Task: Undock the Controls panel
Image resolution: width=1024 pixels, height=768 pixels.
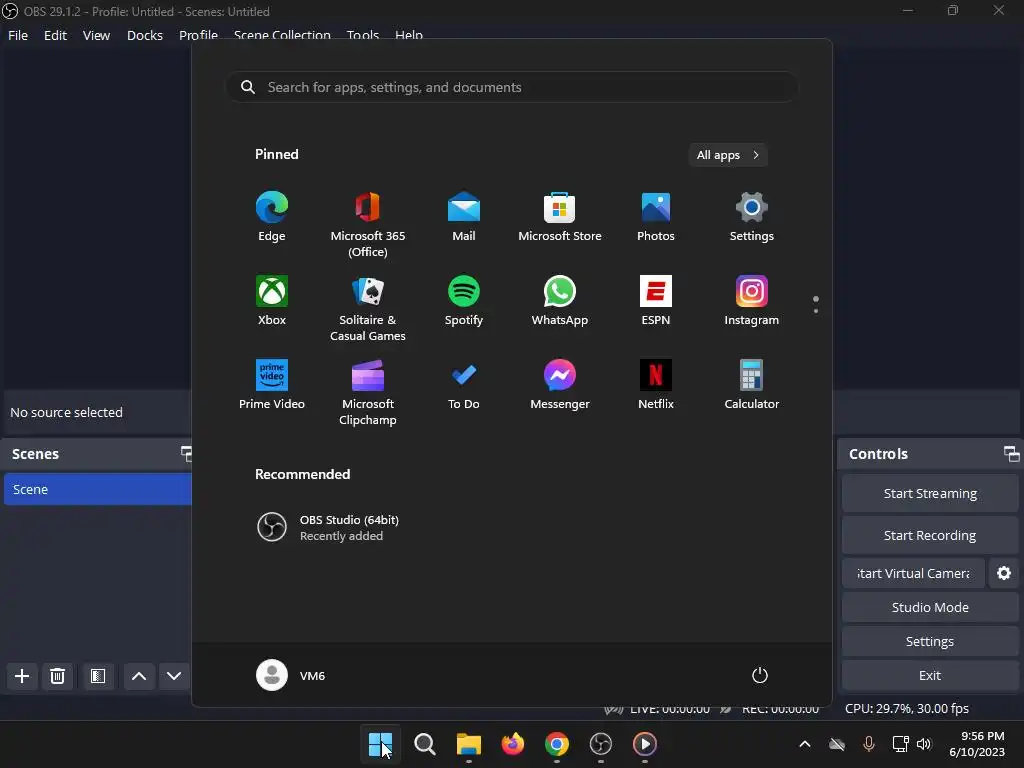Action: [x=1011, y=454]
